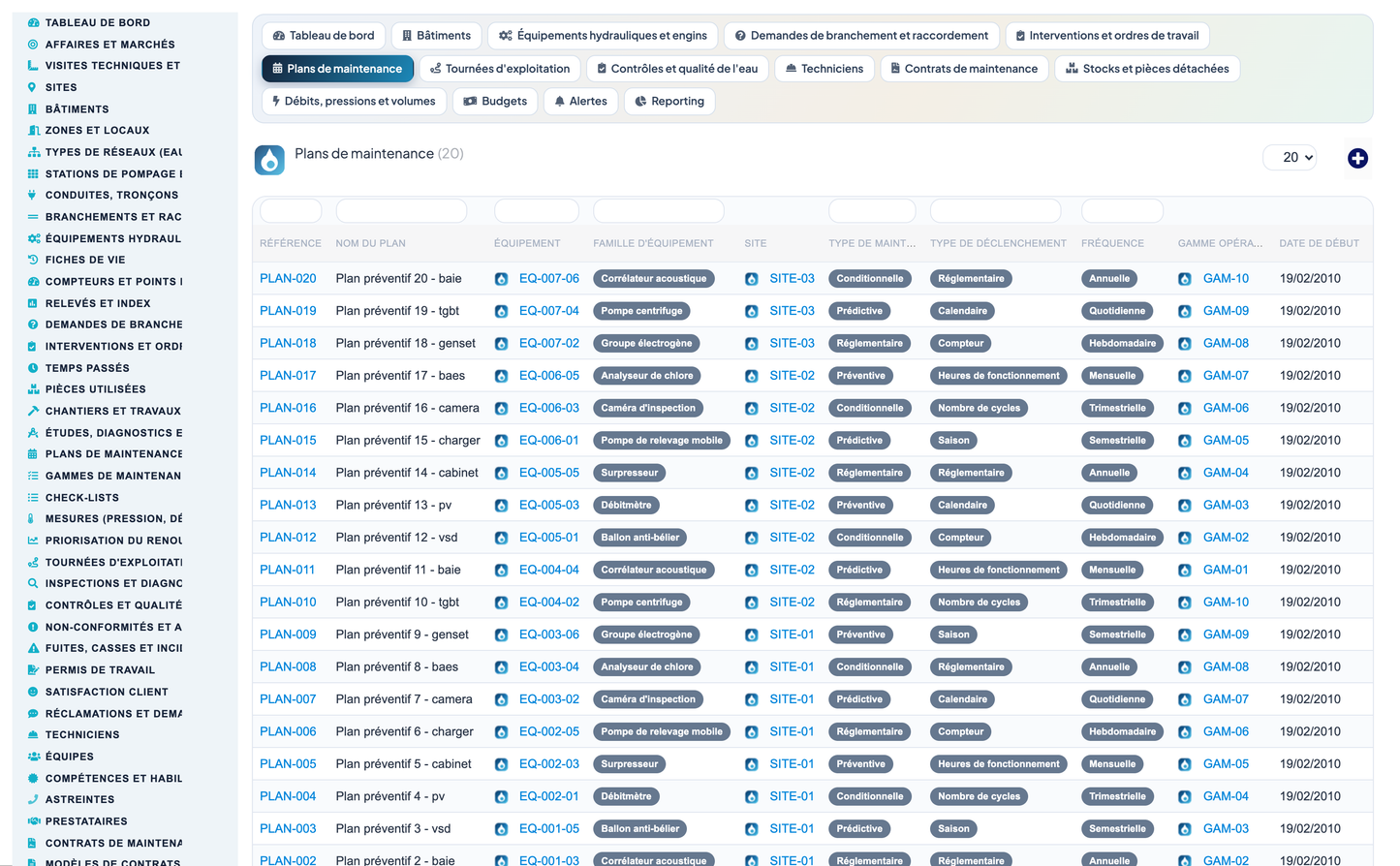Open the Alertes tab
The width and height of the screenshot is (1400, 866).
pos(580,101)
